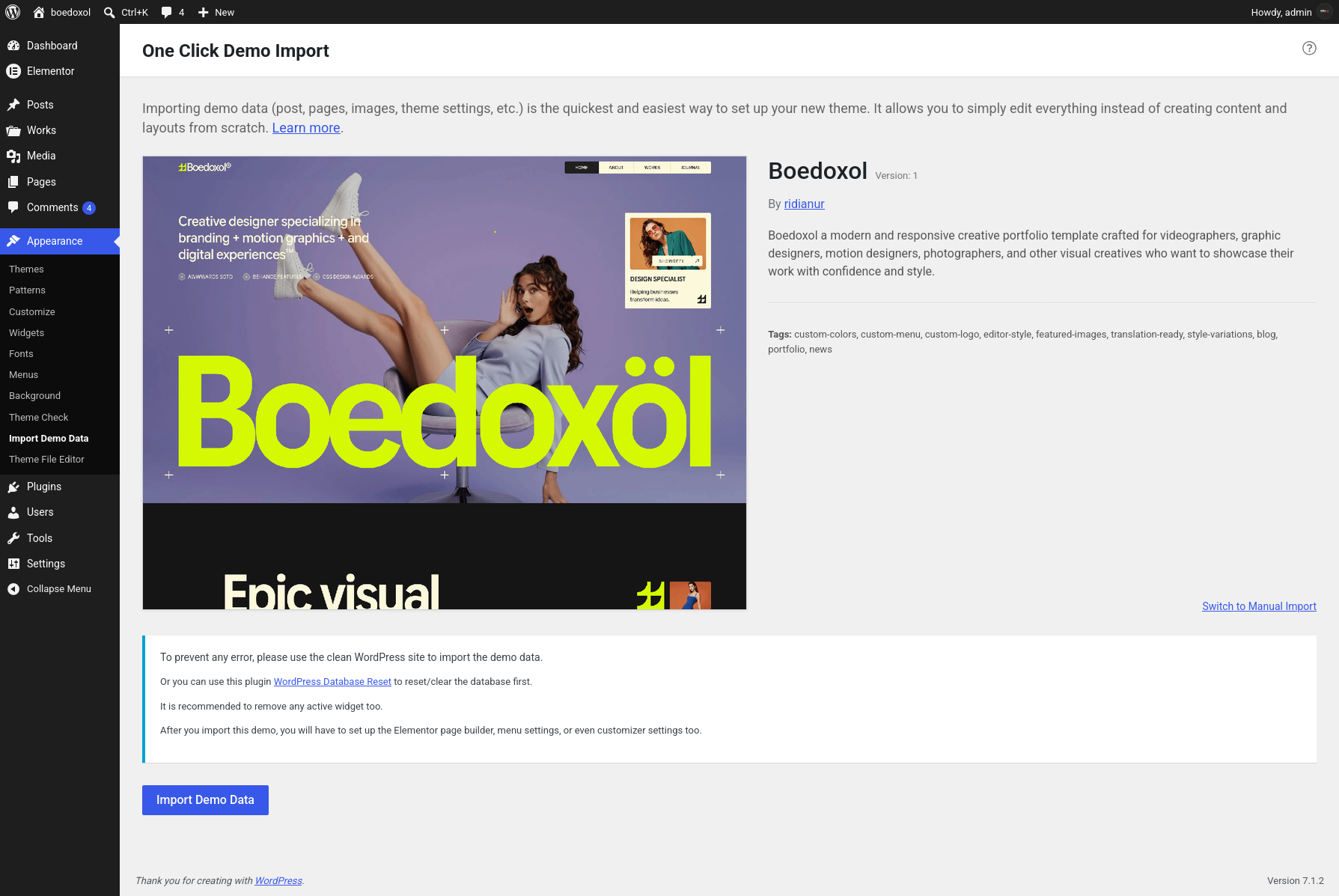Click the boedoxol site name
1339x896 pixels.
click(70, 12)
